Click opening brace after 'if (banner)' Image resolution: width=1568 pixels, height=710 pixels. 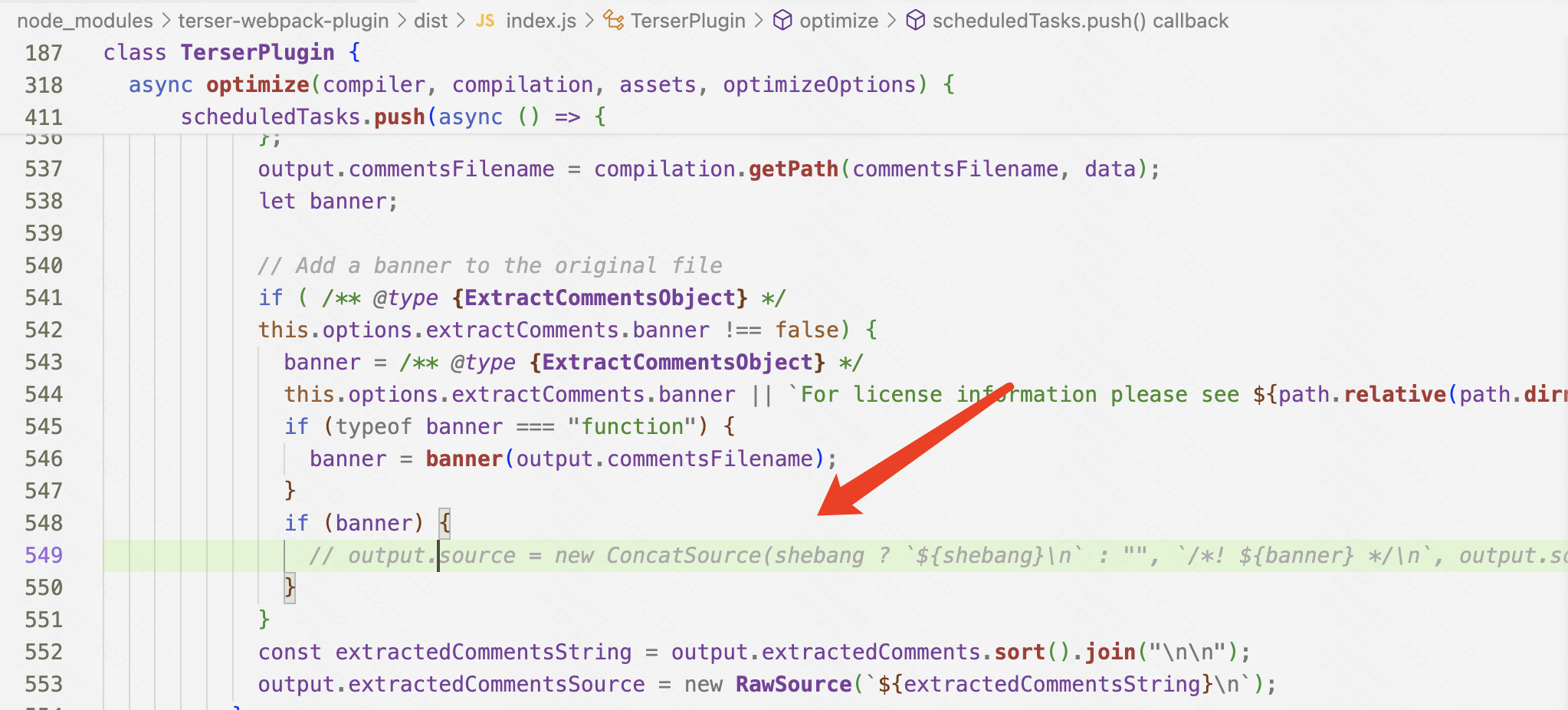tap(444, 523)
